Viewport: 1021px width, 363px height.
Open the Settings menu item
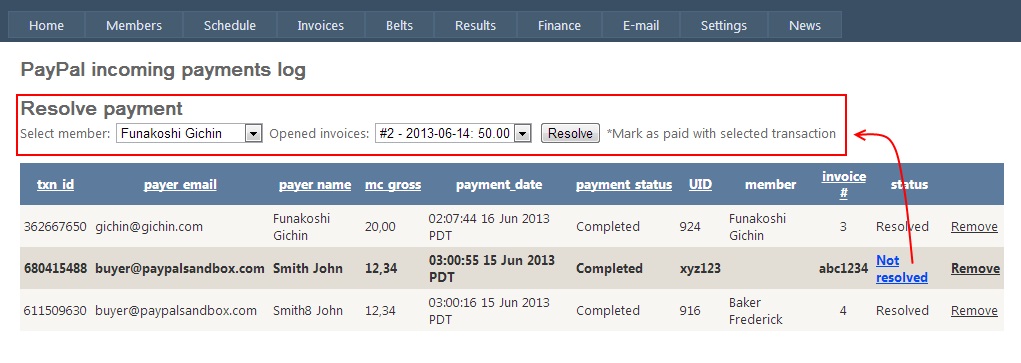click(x=723, y=25)
